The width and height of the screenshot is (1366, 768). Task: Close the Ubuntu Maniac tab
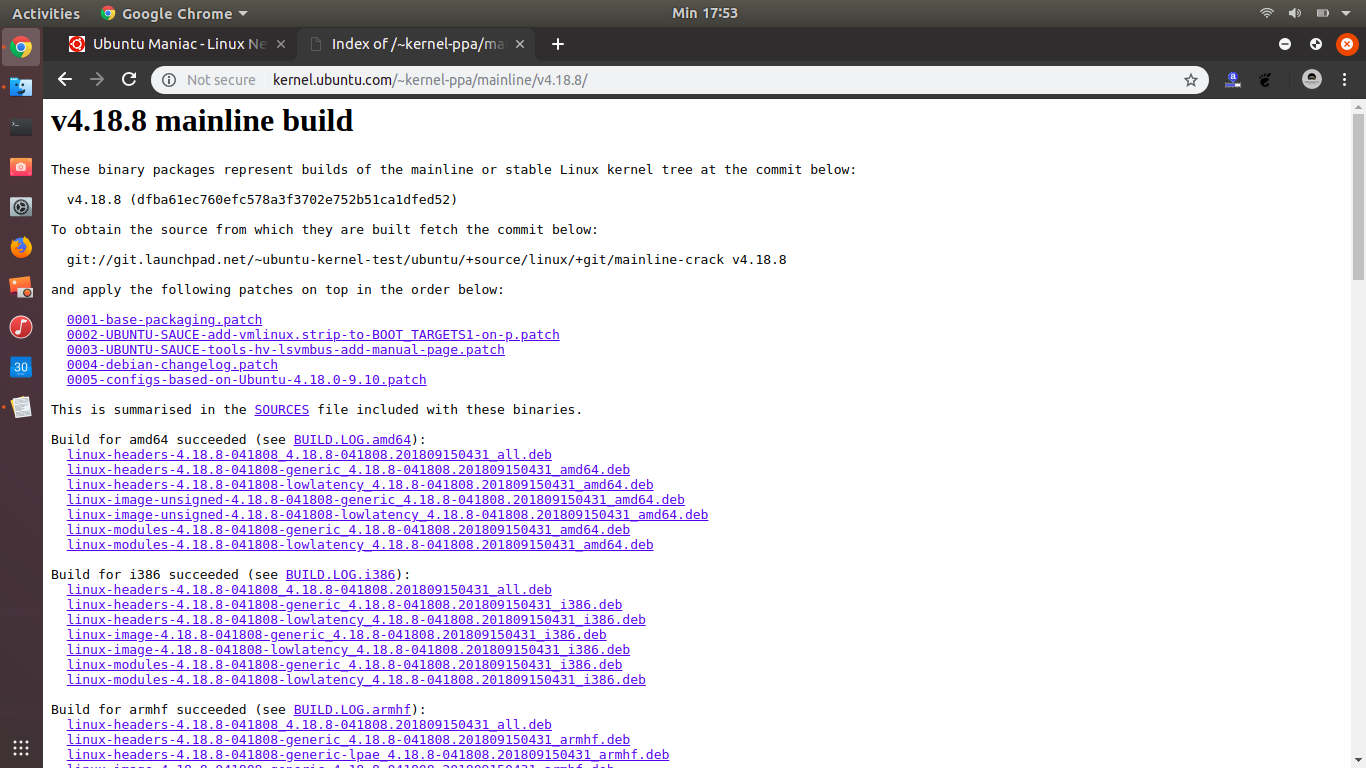point(281,44)
